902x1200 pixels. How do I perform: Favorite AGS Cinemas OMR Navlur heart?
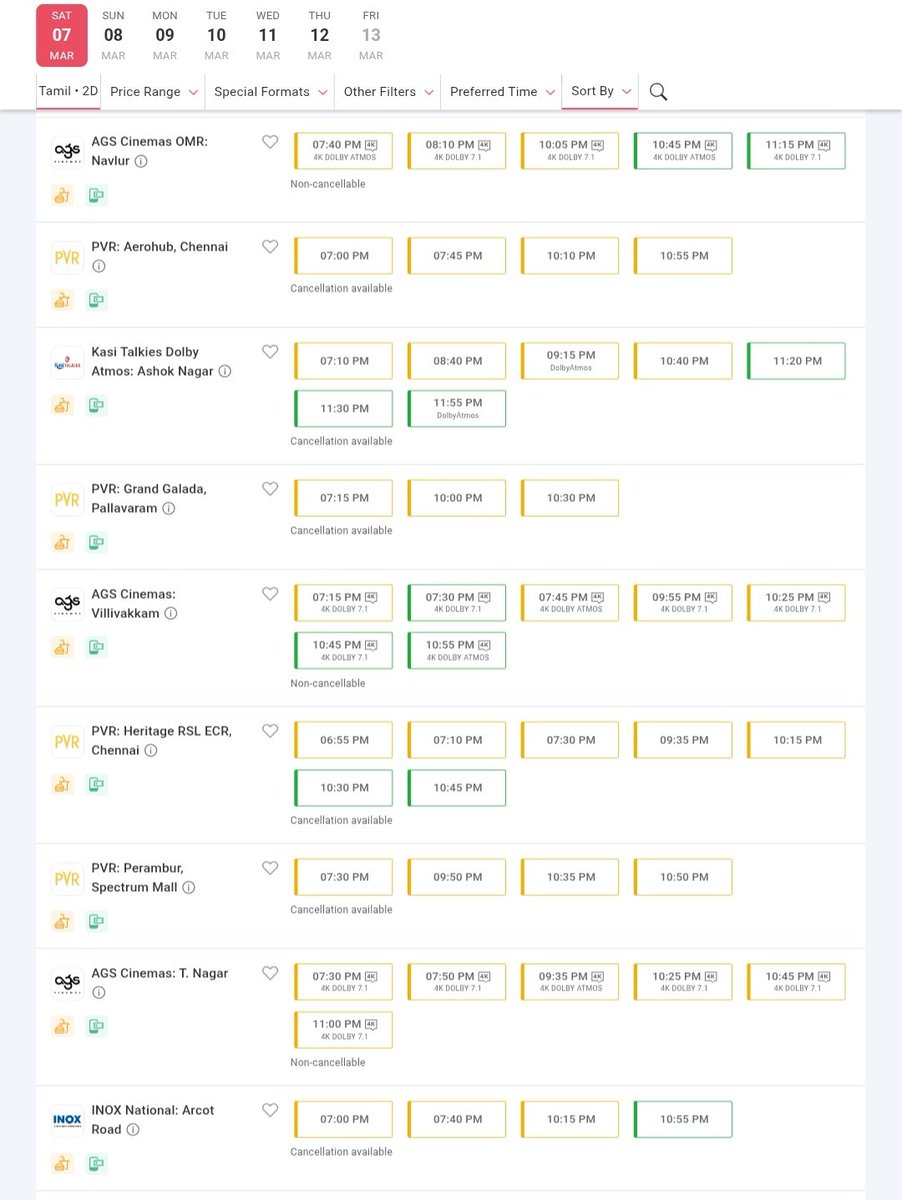tap(270, 142)
